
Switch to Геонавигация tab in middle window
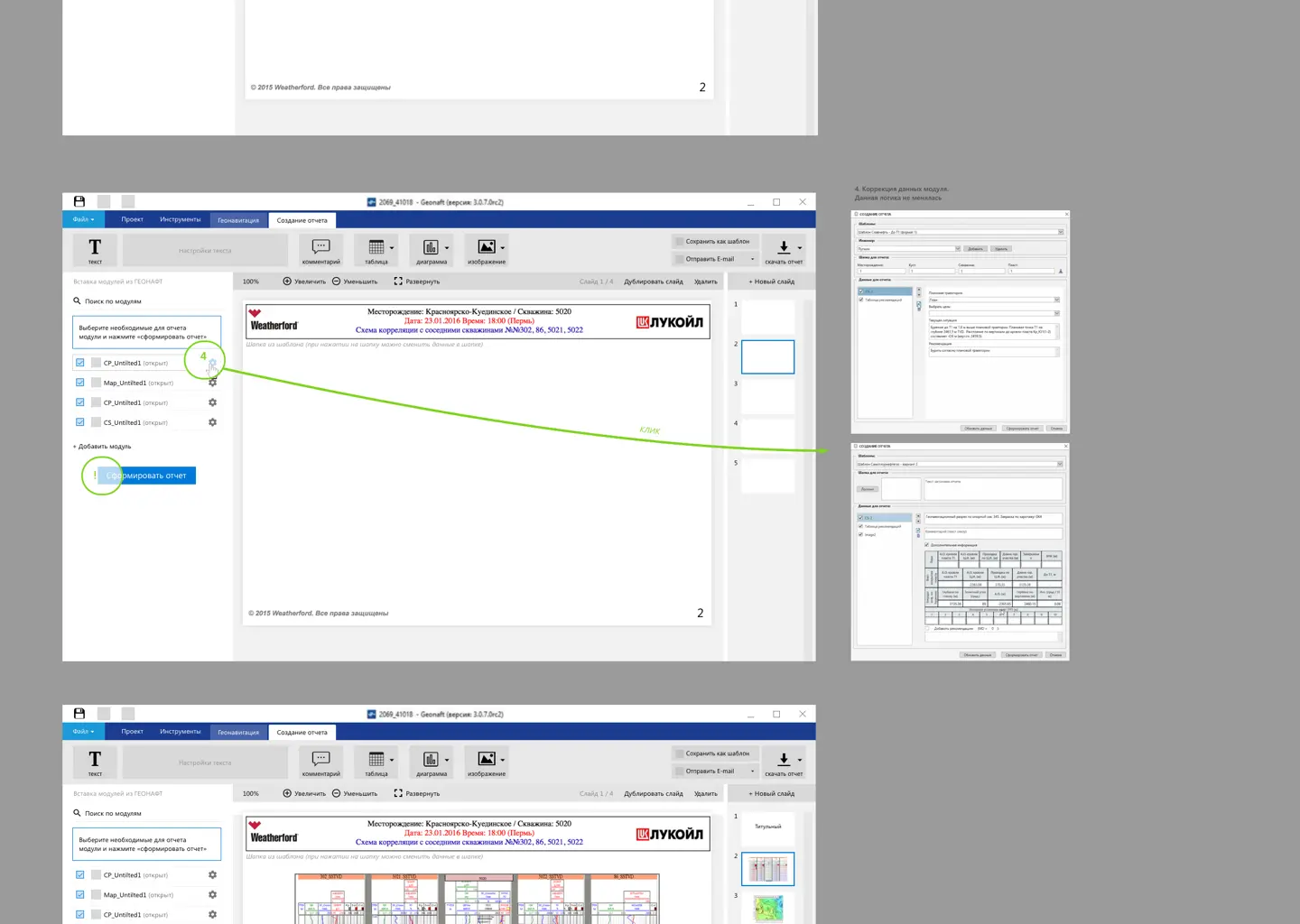click(238, 220)
